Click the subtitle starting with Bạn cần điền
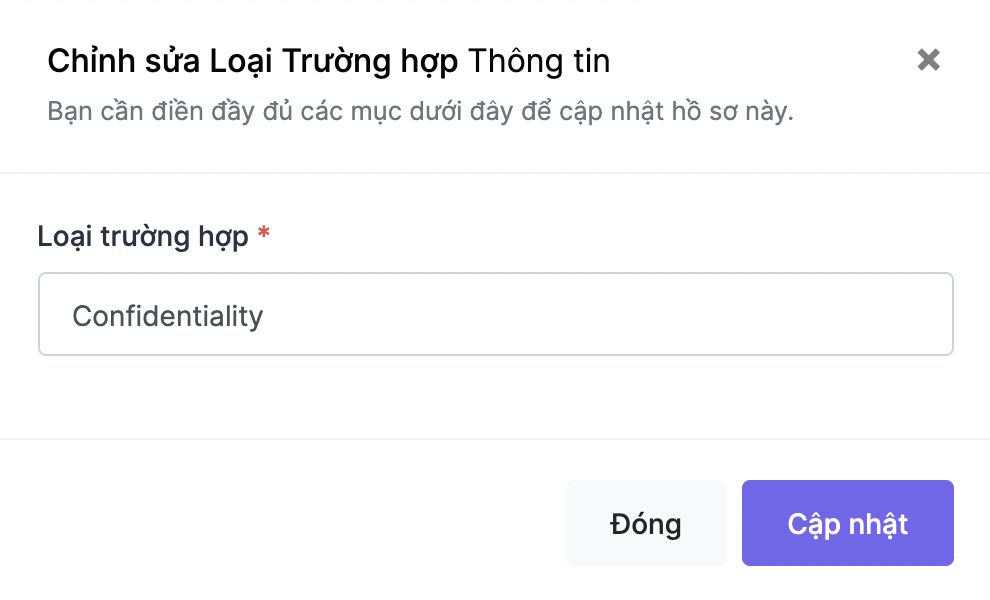This screenshot has width=990, height=600. (420, 112)
